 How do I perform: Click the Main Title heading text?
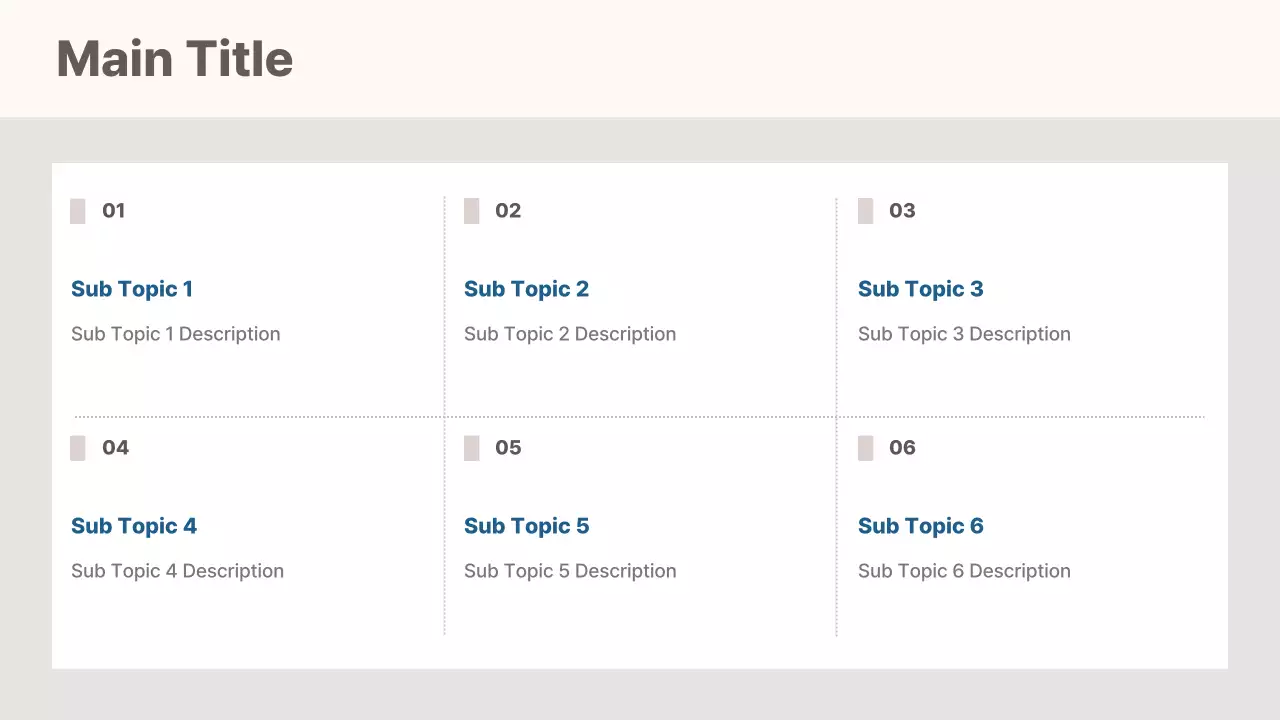[175, 59]
